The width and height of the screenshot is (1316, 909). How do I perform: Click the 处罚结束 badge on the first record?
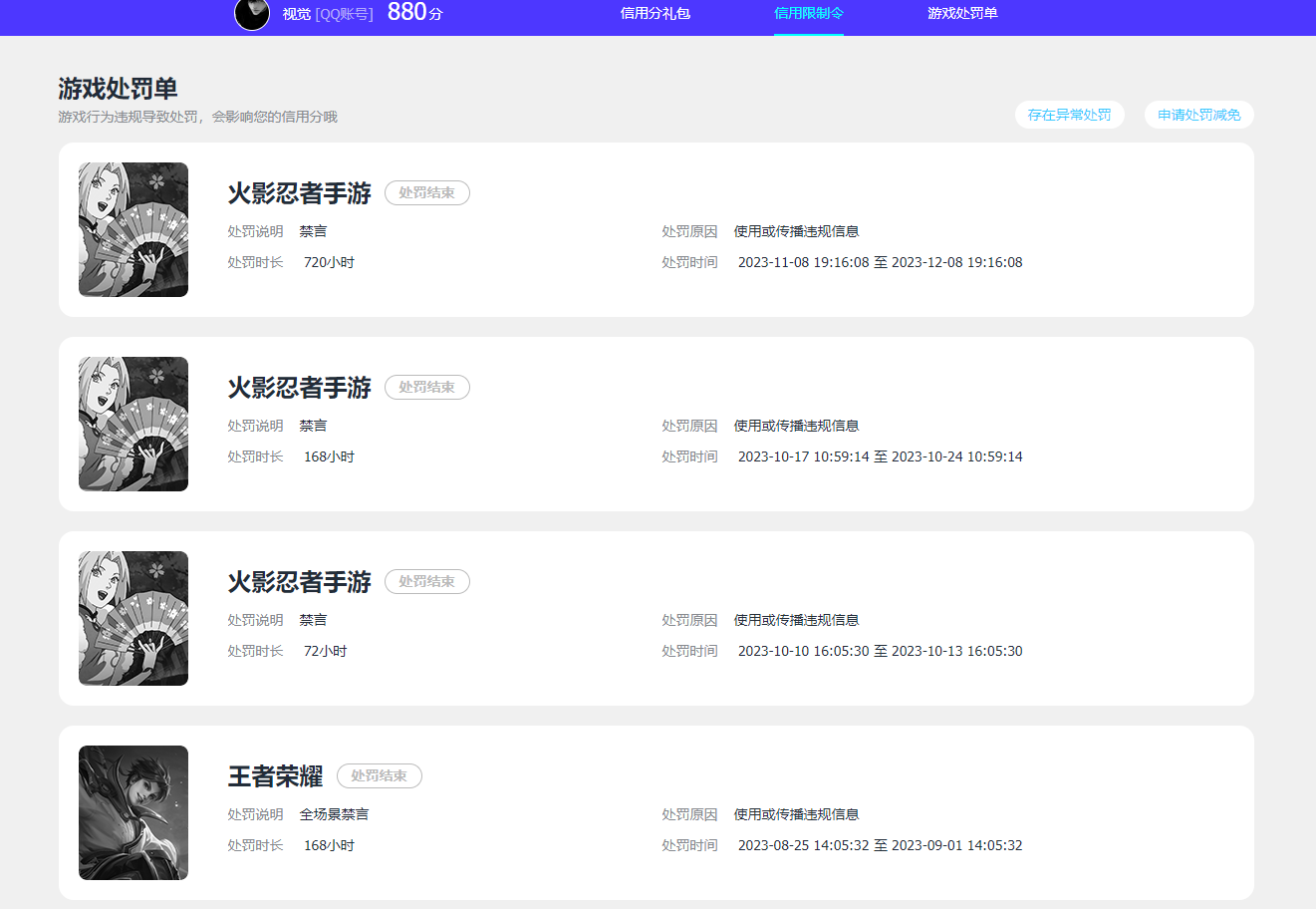click(426, 193)
